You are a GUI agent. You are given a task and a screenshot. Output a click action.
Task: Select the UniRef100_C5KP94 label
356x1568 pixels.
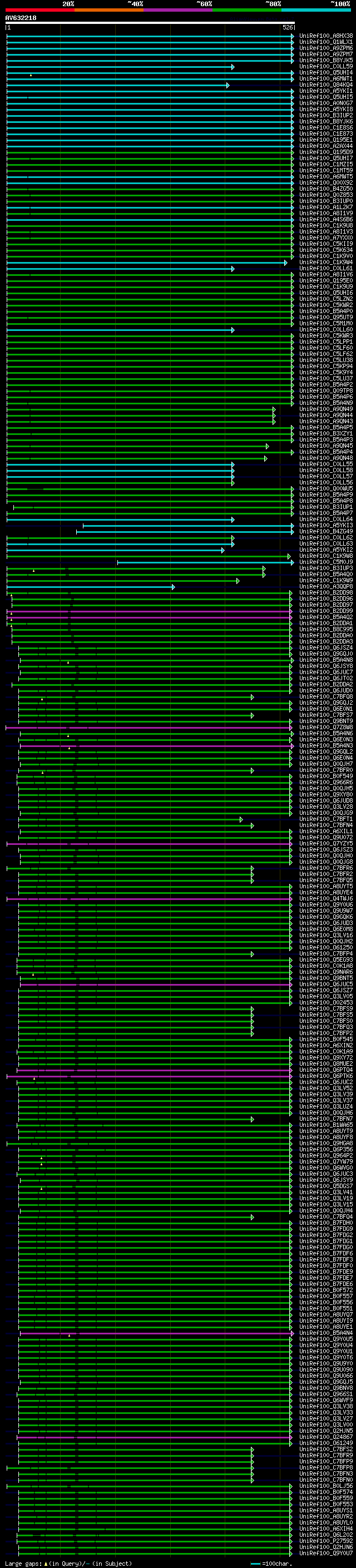[325, 367]
